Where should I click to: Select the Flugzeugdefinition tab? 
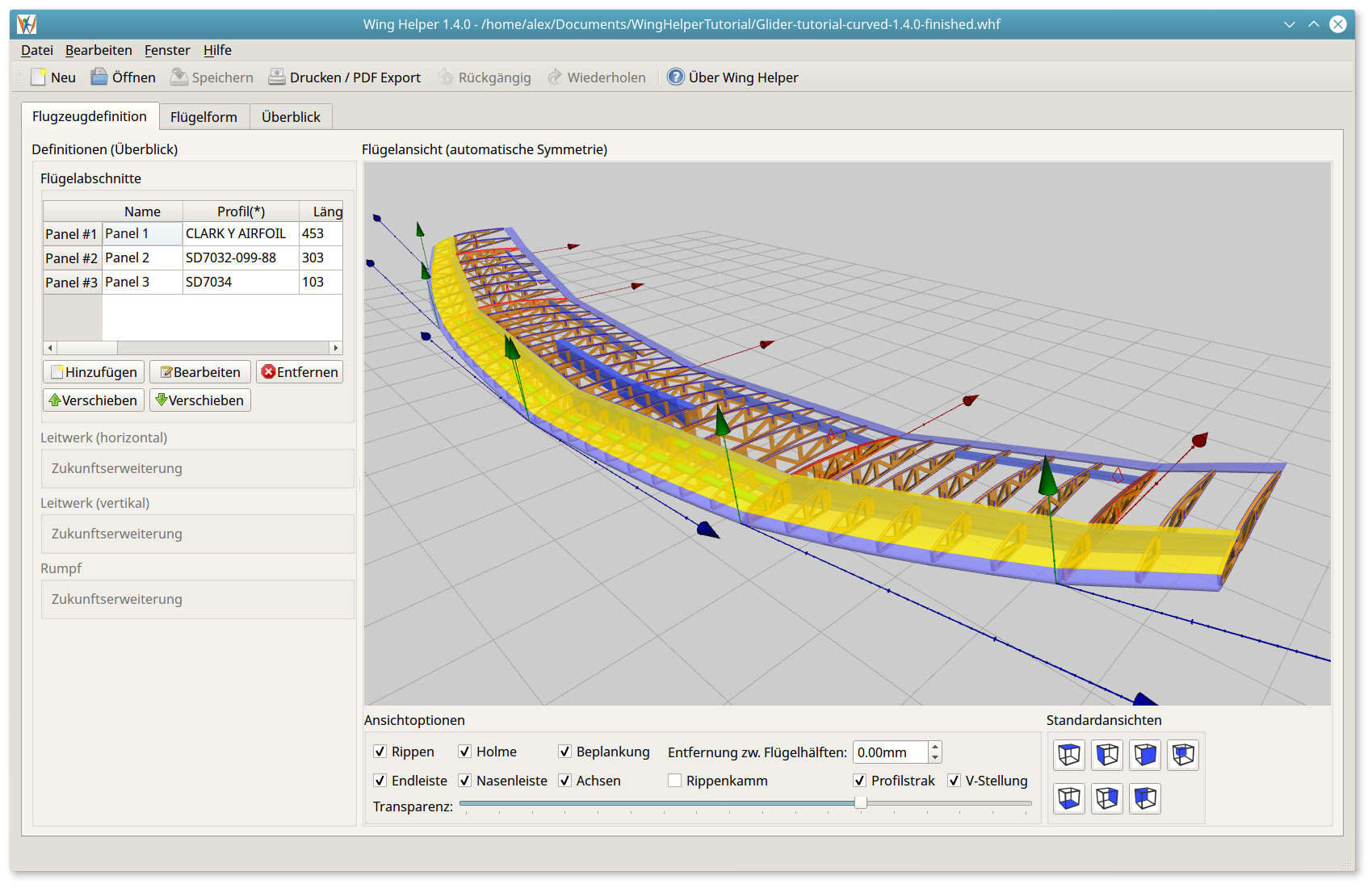click(x=90, y=116)
